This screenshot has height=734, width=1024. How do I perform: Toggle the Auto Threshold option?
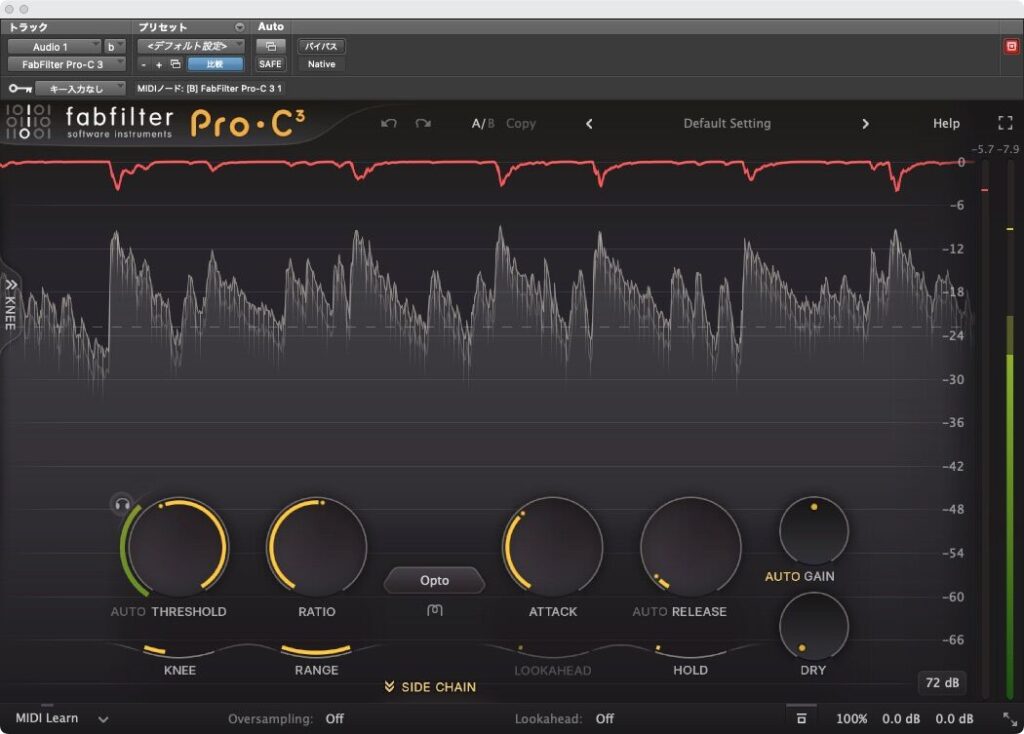(x=128, y=612)
